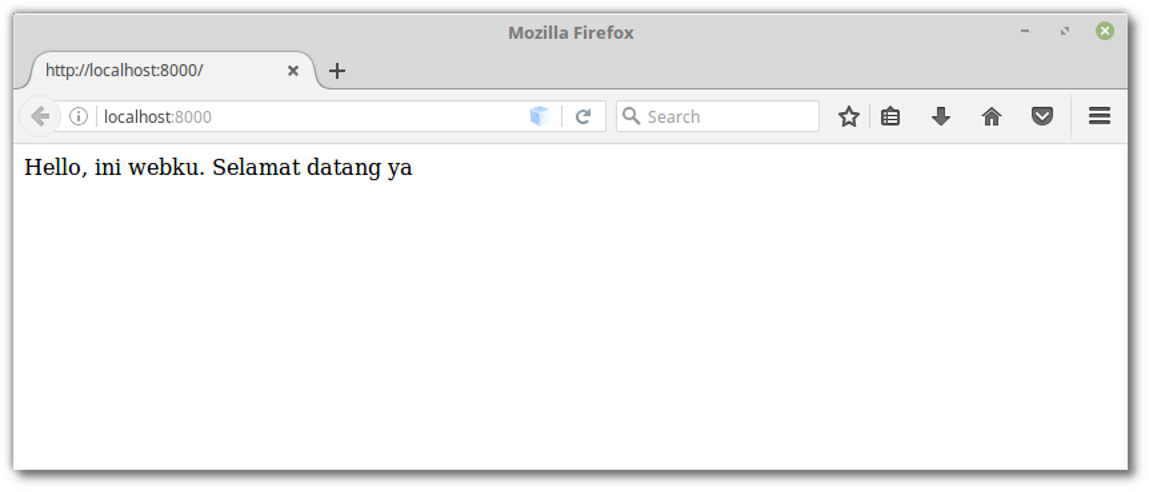Show site information via the info icon
Screen dimensions: 1149x492
pyautogui.click(x=78, y=117)
